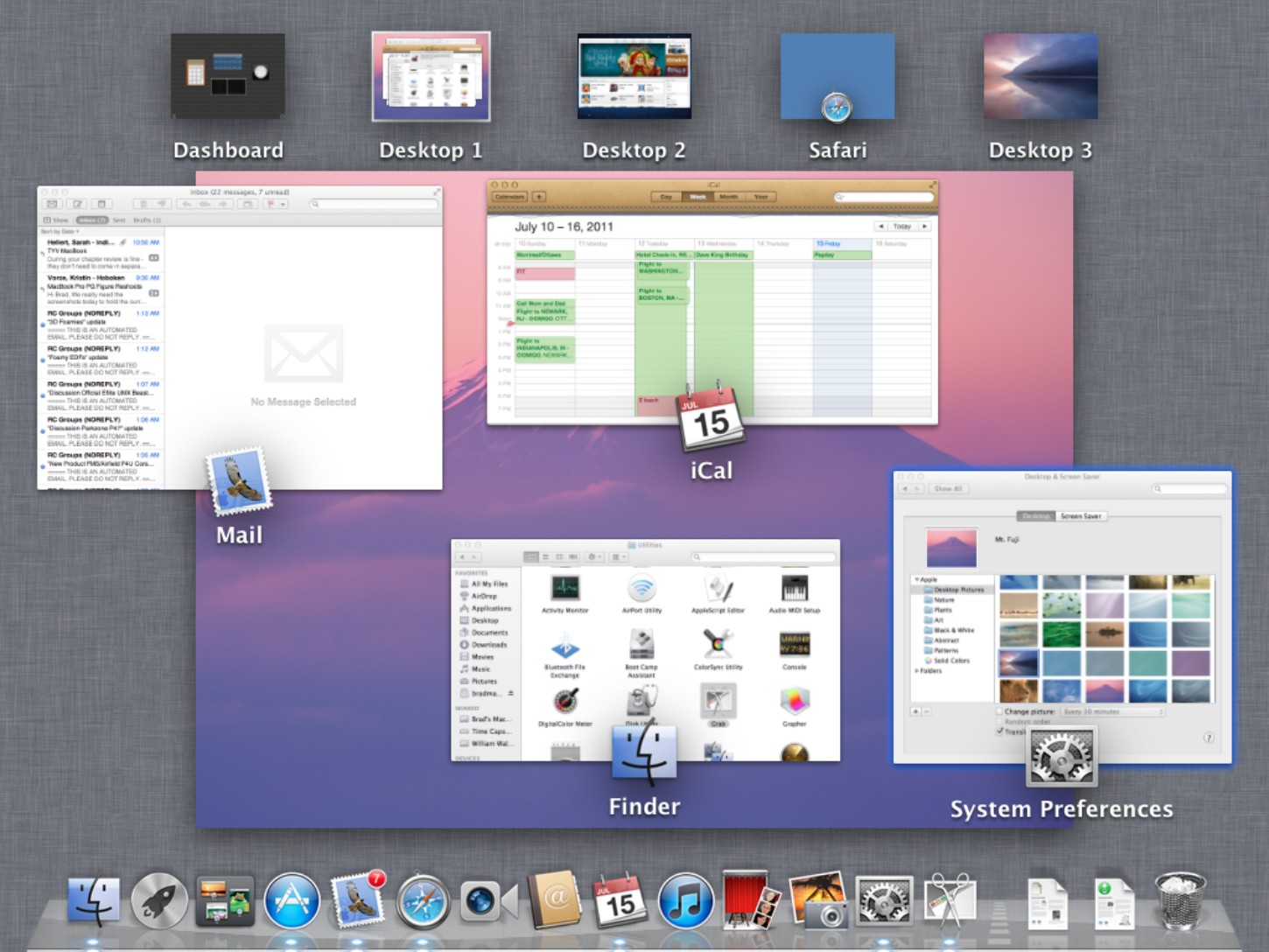Image resolution: width=1269 pixels, height=952 pixels.
Task: Switch to the Desktop 3 space
Action: pyautogui.click(x=1041, y=76)
